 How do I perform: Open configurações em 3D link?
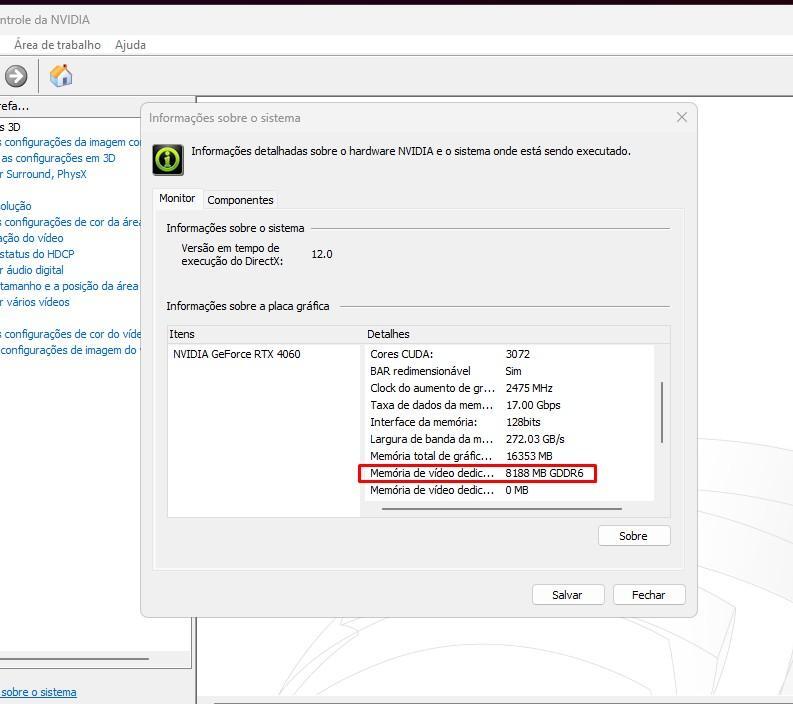58,158
